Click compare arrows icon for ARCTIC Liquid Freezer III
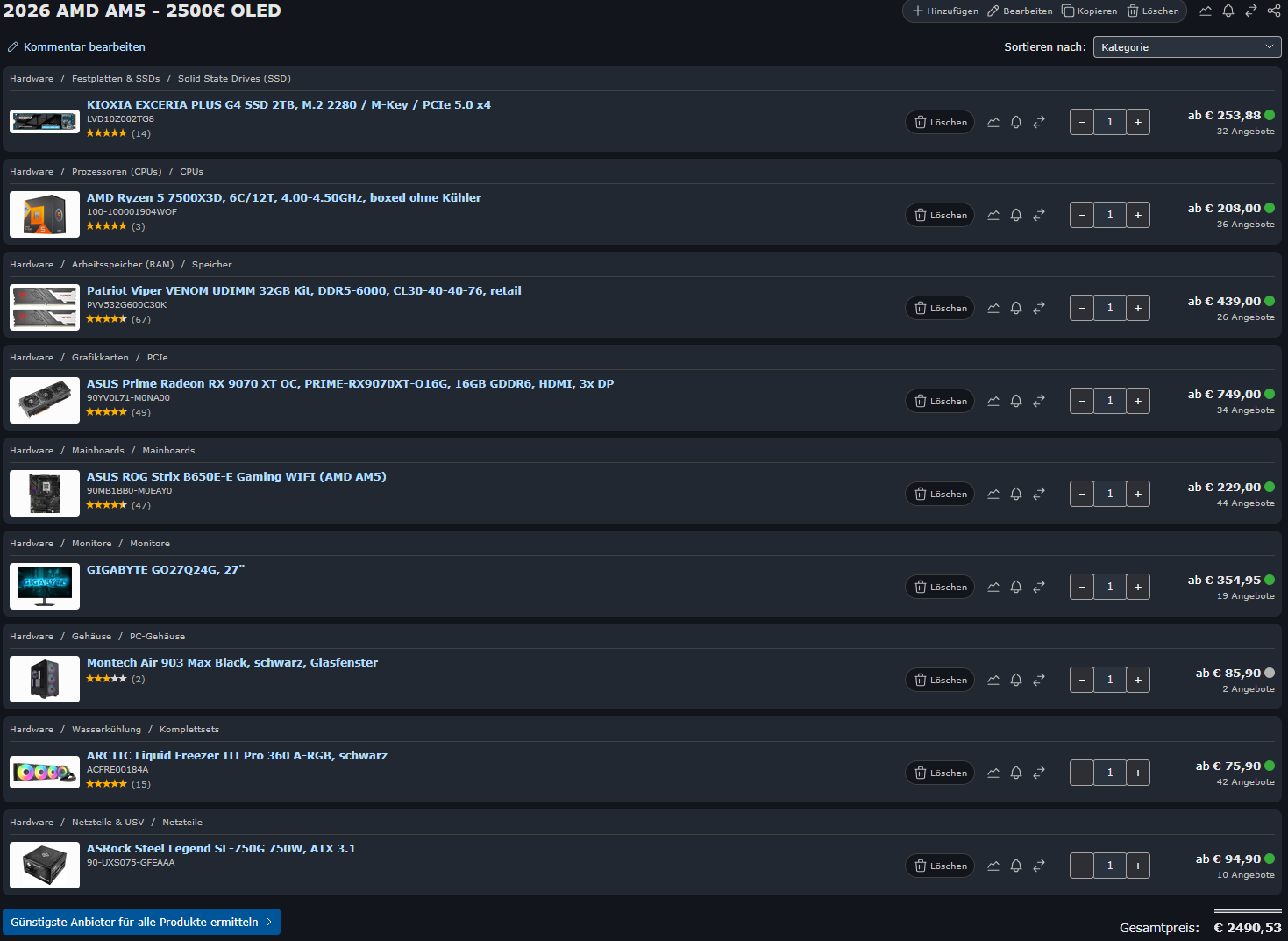The image size is (1288, 941). click(x=1039, y=773)
